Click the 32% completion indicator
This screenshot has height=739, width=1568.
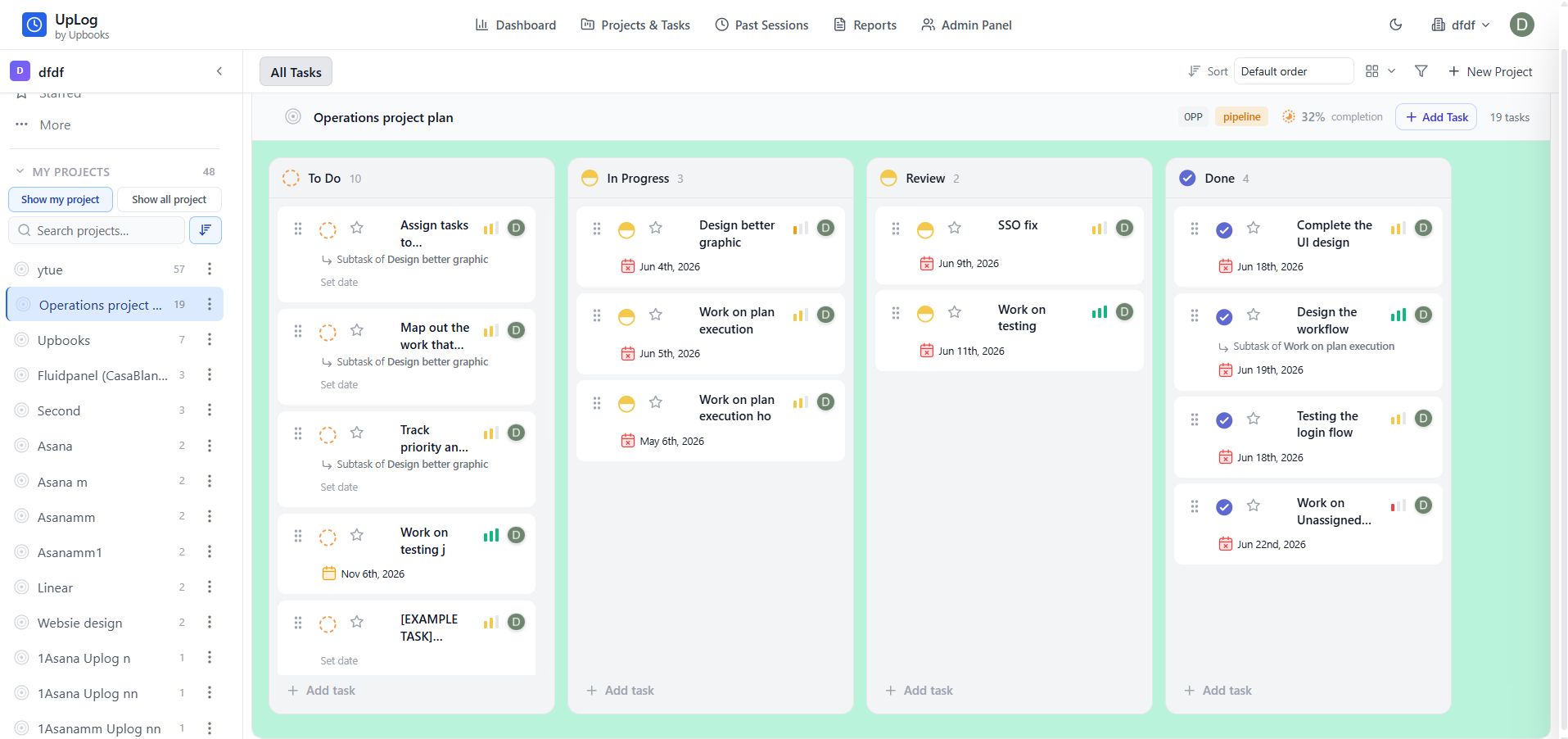click(x=1332, y=117)
